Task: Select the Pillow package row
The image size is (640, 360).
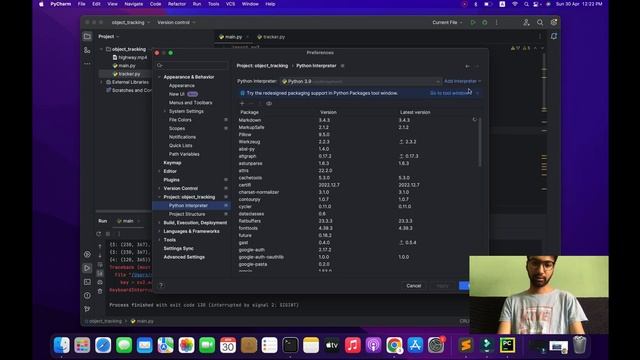Action: [356, 134]
